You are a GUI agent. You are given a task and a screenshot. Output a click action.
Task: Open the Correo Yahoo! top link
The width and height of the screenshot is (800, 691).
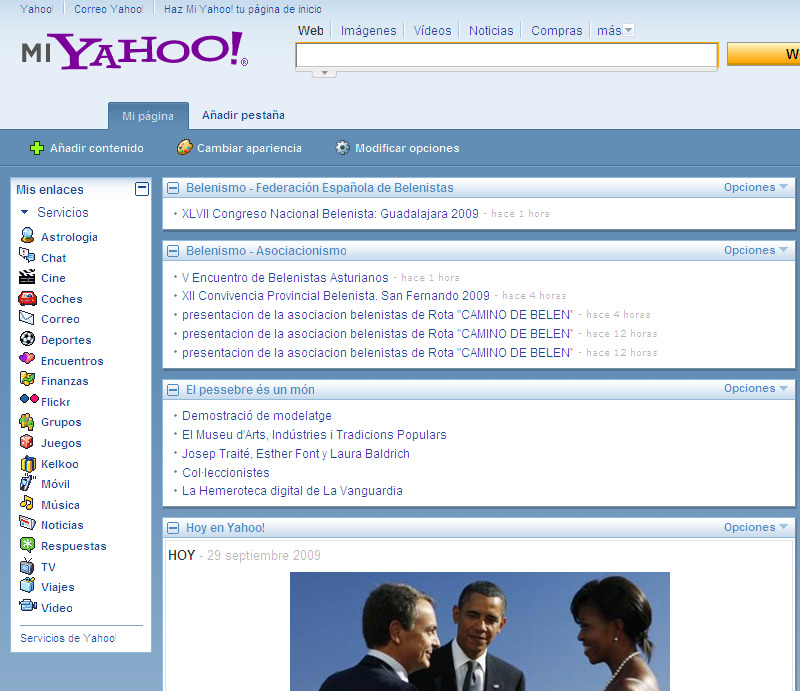[109, 9]
